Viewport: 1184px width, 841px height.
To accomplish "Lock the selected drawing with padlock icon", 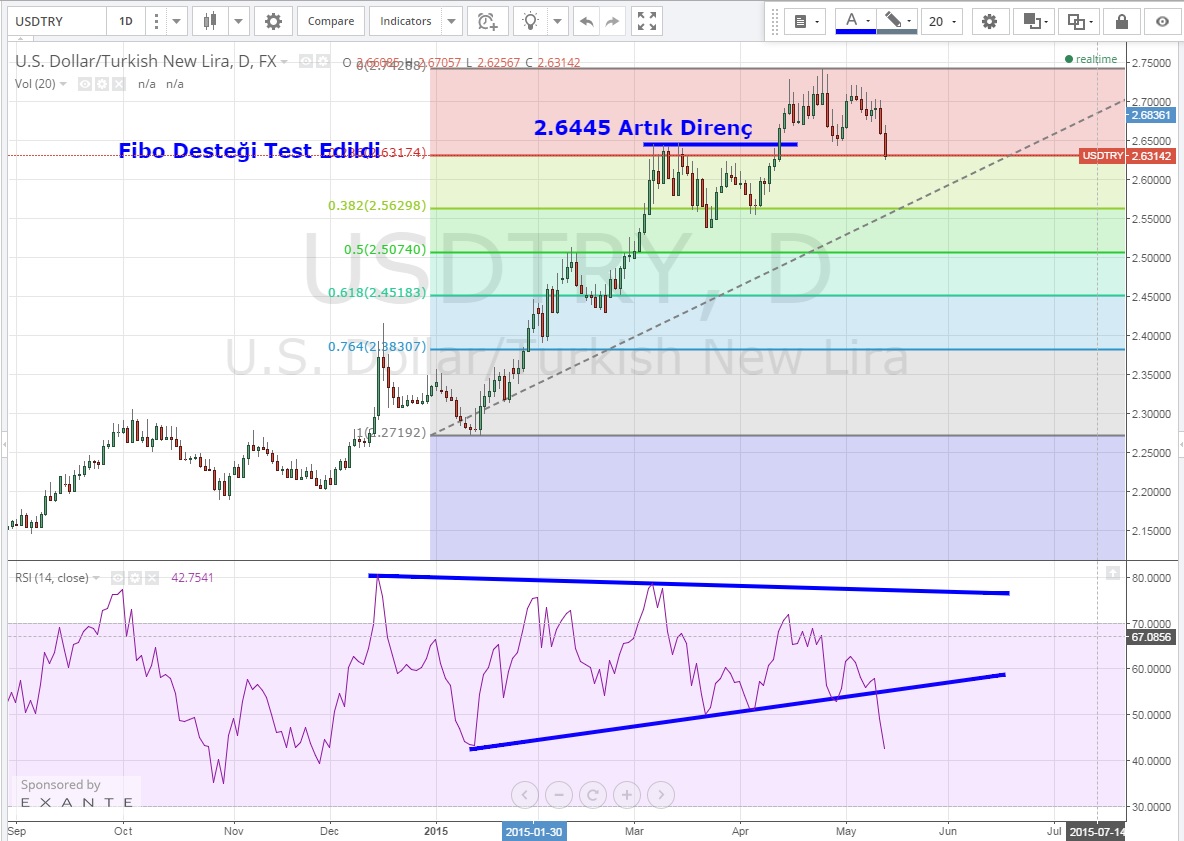I will tap(1122, 21).
